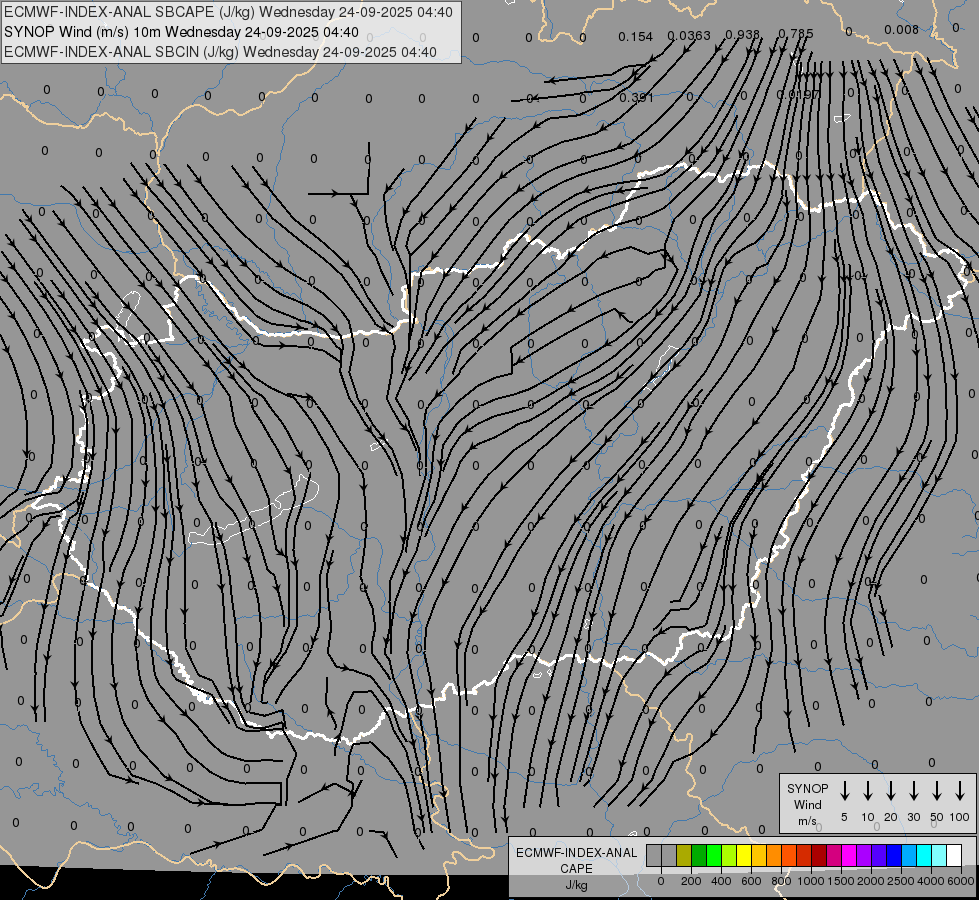Click the map value 0.391
The image size is (979, 900).
(x=636, y=97)
